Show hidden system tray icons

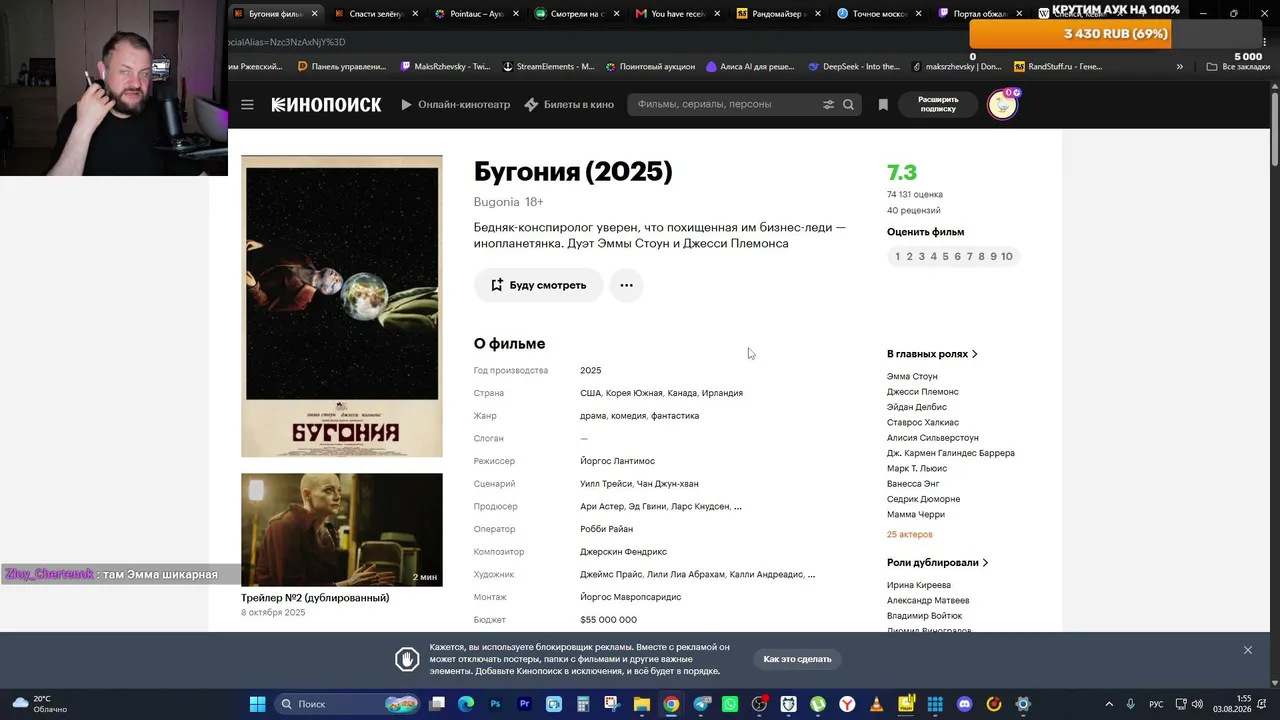click(x=1110, y=704)
